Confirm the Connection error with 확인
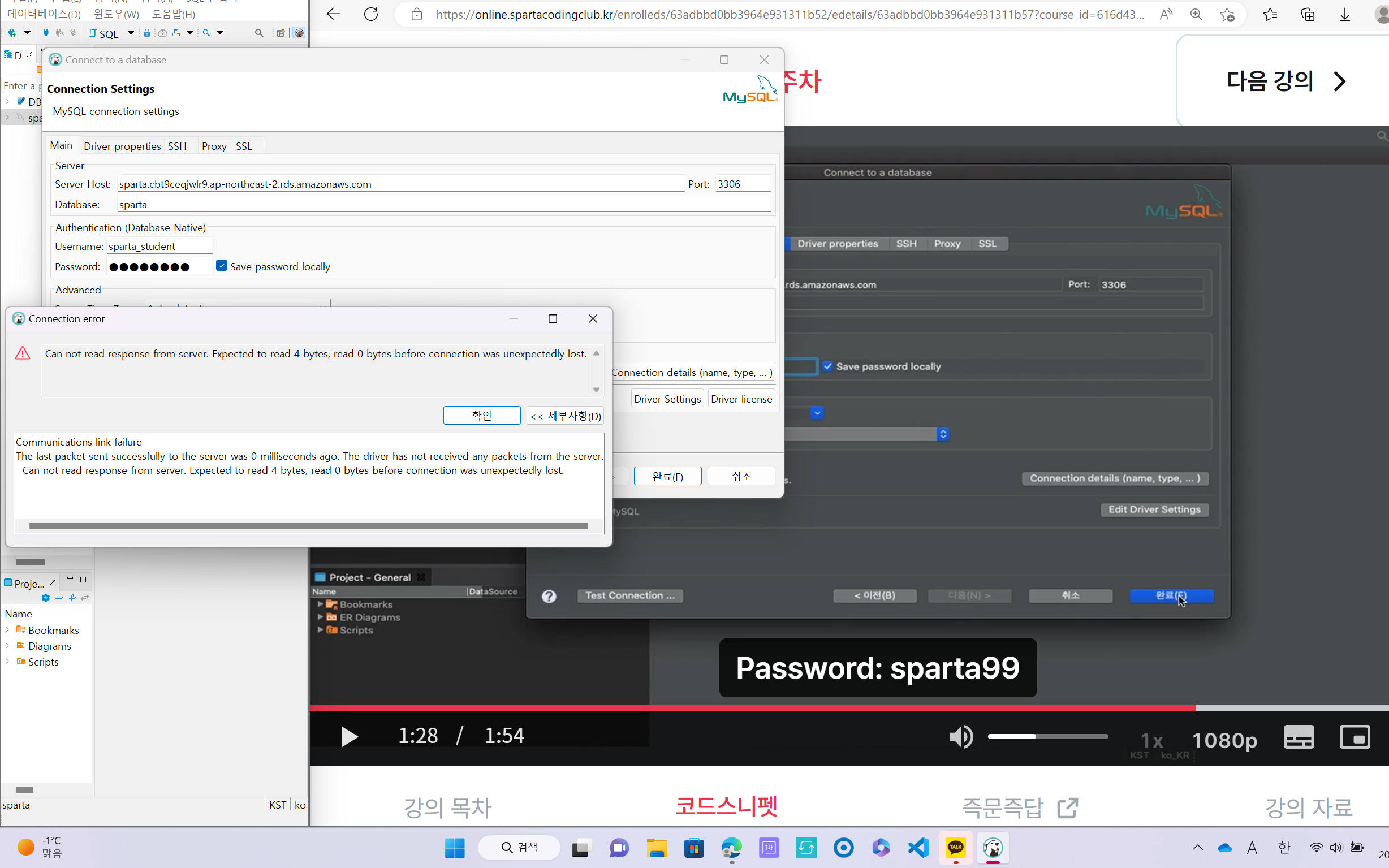The width and height of the screenshot is (1389, 868). [x=481, y=416]
